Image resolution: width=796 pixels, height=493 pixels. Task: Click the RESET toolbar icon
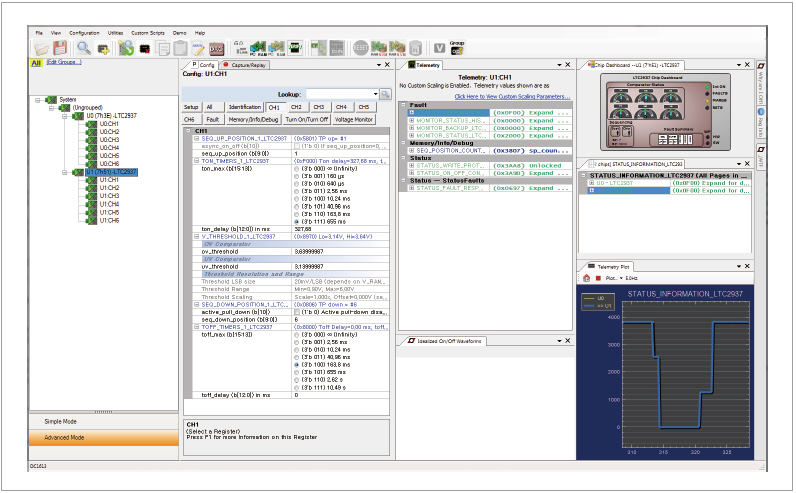(360, 47)
